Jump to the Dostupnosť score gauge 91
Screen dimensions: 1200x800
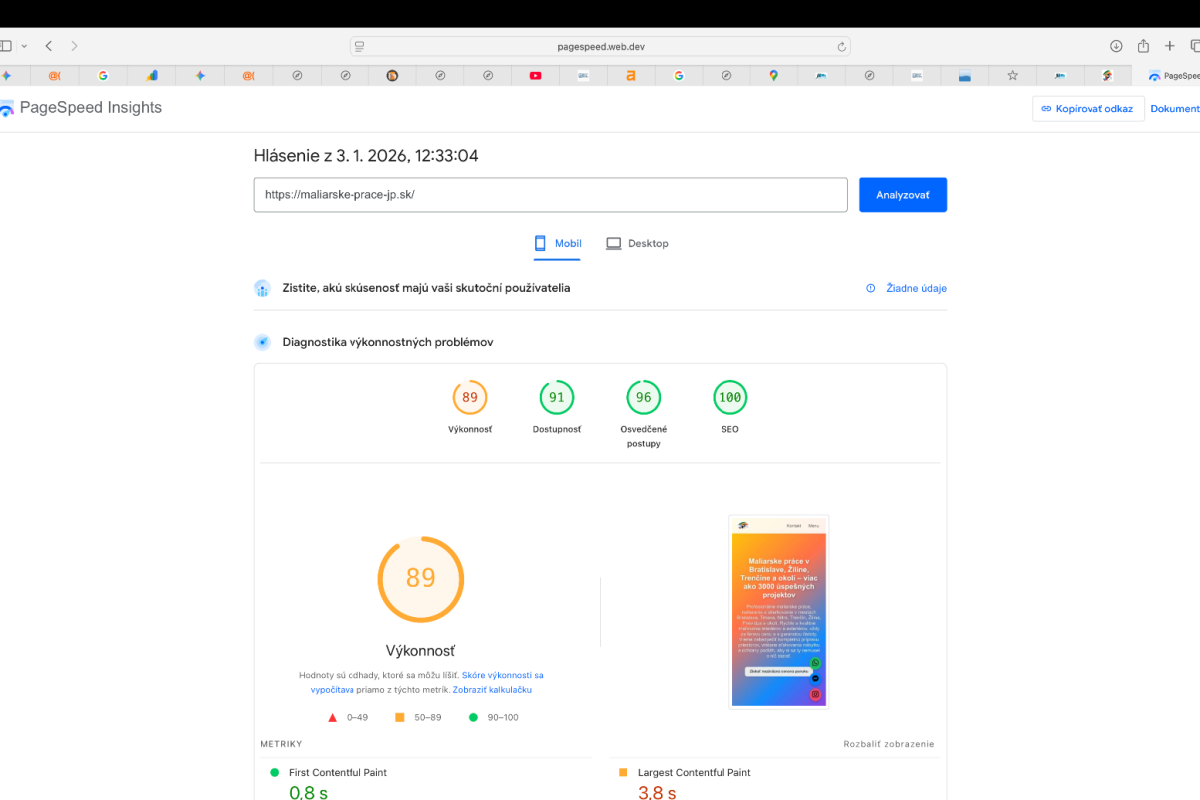pyautogui.click(x=556, y=398)
